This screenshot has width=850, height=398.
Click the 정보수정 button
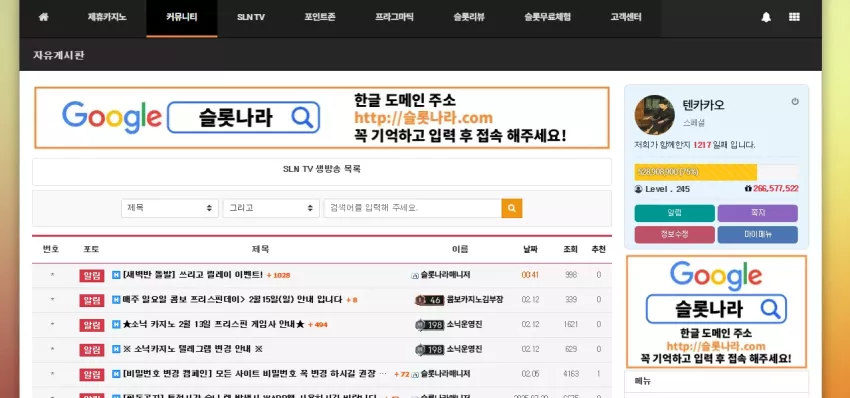point(674,235)
